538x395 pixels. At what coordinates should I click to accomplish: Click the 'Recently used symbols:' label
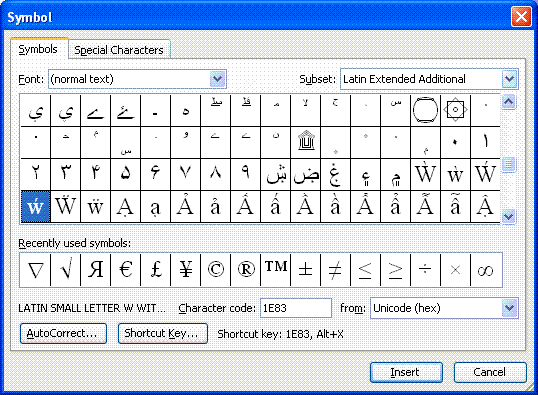click(x=74, y=243)
